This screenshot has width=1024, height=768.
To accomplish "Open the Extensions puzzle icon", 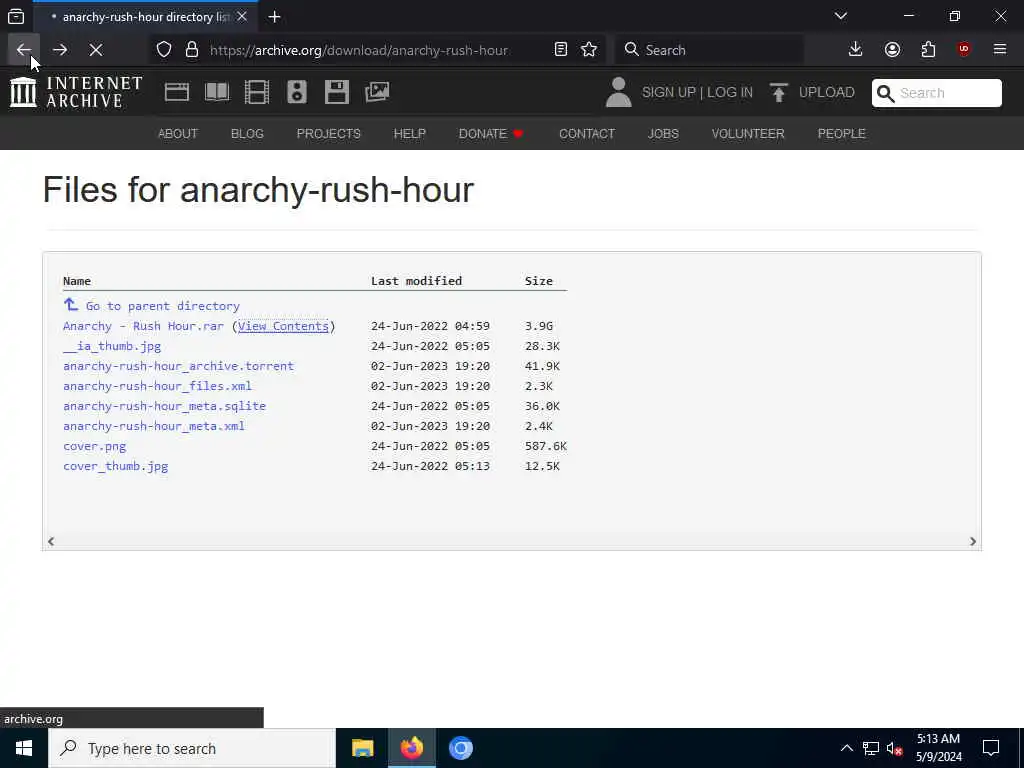I will point(928,50).
